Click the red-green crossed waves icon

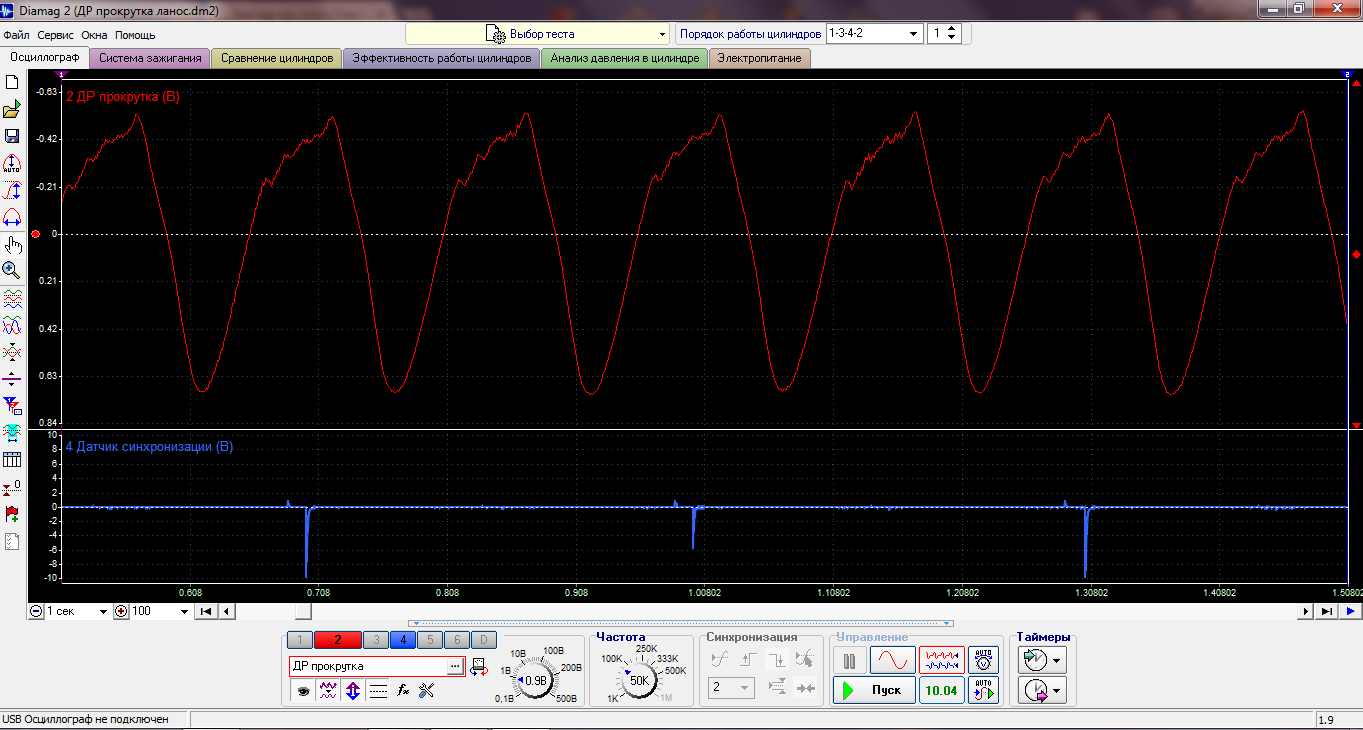coord(12,352)
